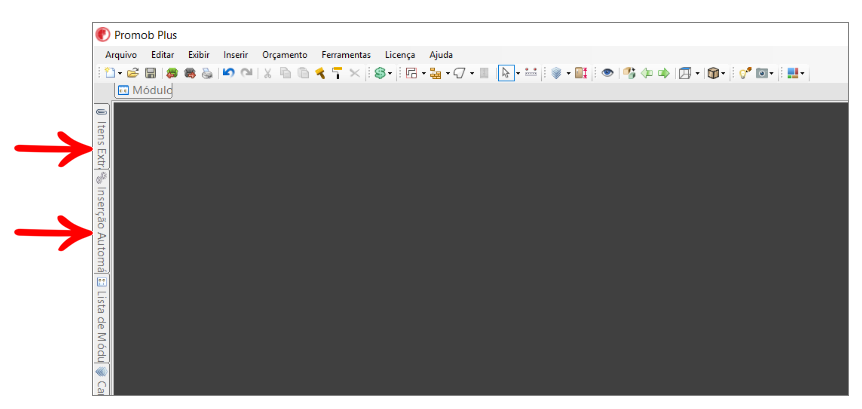The width and height of the screenshot is (862, 409).
Task: Click the camera render icon
Action: pyautogui.click(x=762, y=73)
